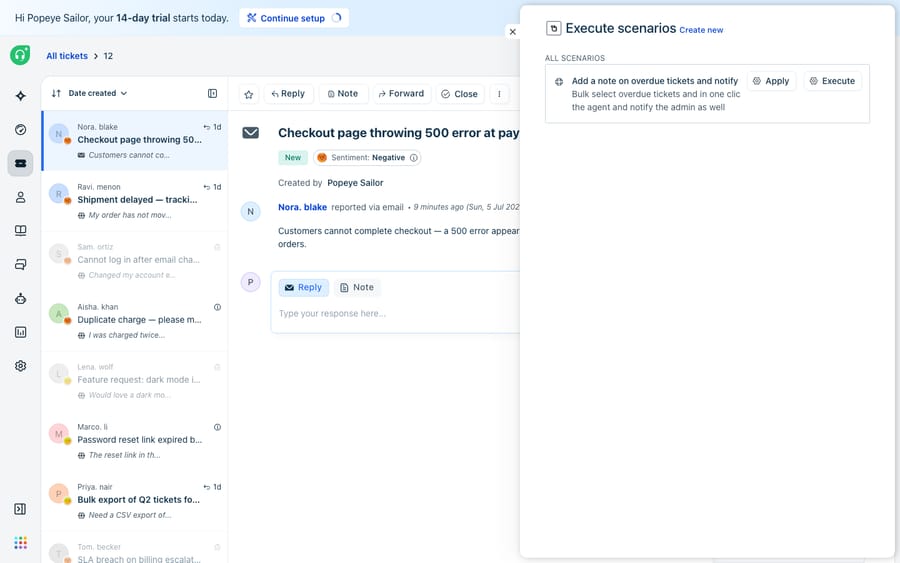Toggle ticket list layout panel icon
Screen dimensions: 900x563
tap(212, 94)
